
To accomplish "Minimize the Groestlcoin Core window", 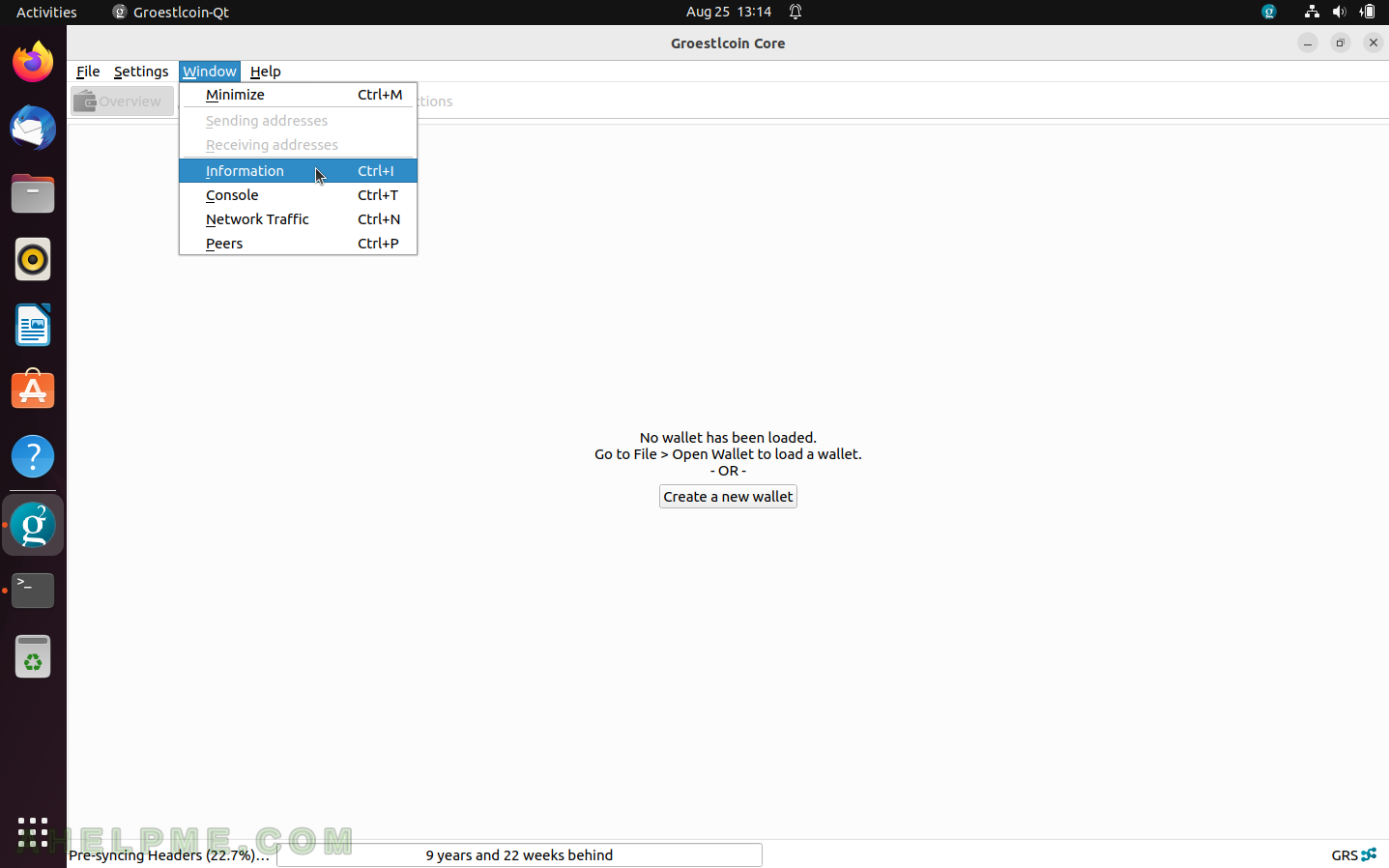I will tap(1308, 43).
